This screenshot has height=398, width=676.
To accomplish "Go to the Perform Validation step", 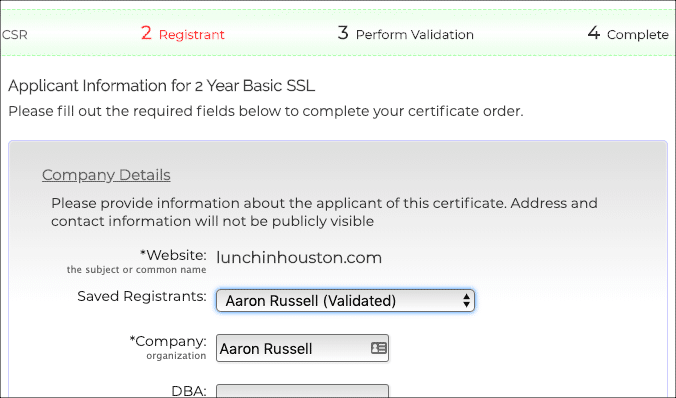I will coord(414,34).
